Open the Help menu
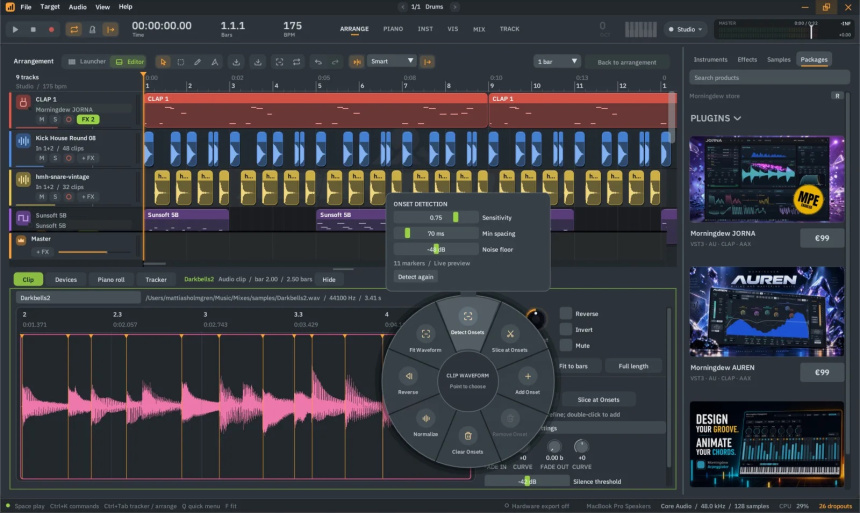Viewport: 860px width, 513px height. pyautogui.click(x=126, y=7)
